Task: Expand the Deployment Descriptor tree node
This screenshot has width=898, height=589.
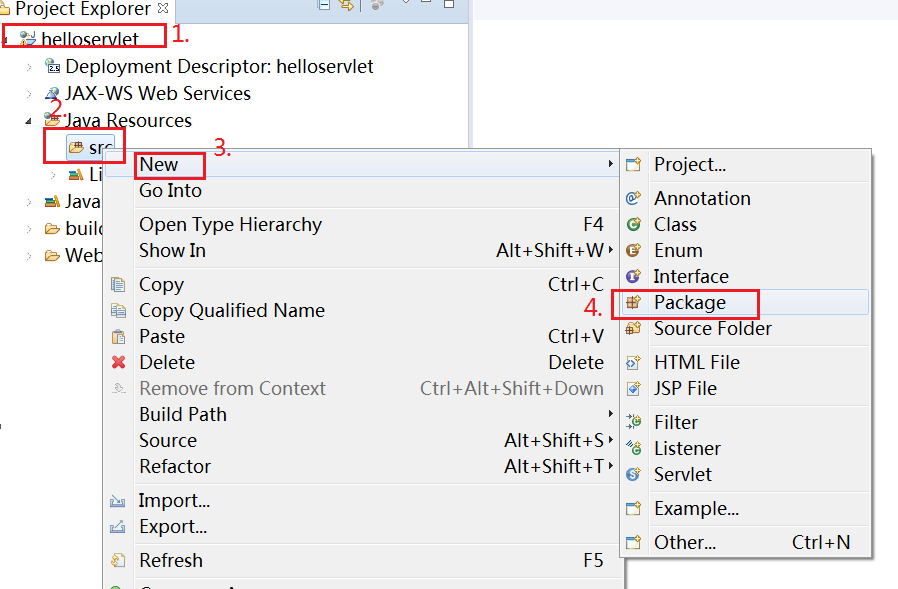Action: 29,67
